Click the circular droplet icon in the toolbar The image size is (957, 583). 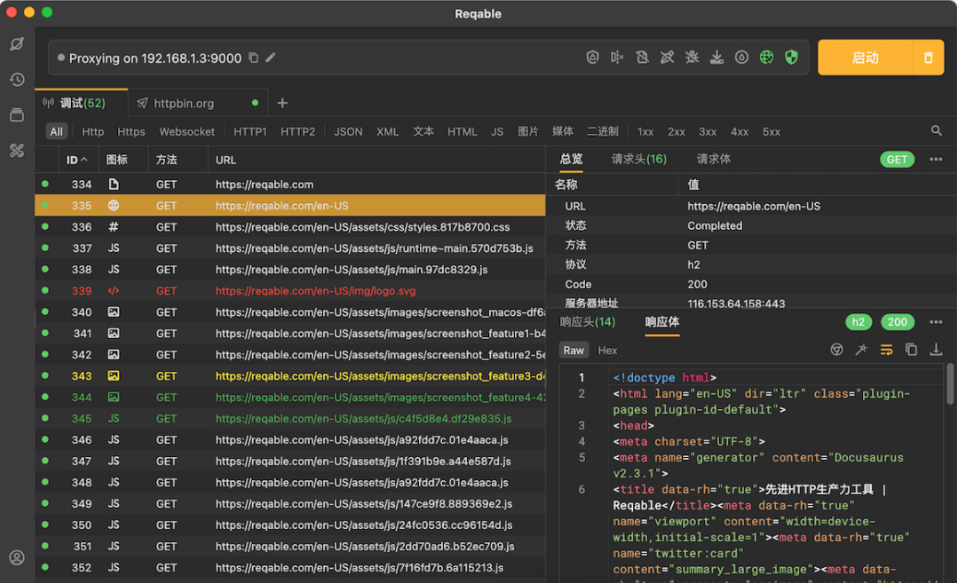tap(742, 57)
